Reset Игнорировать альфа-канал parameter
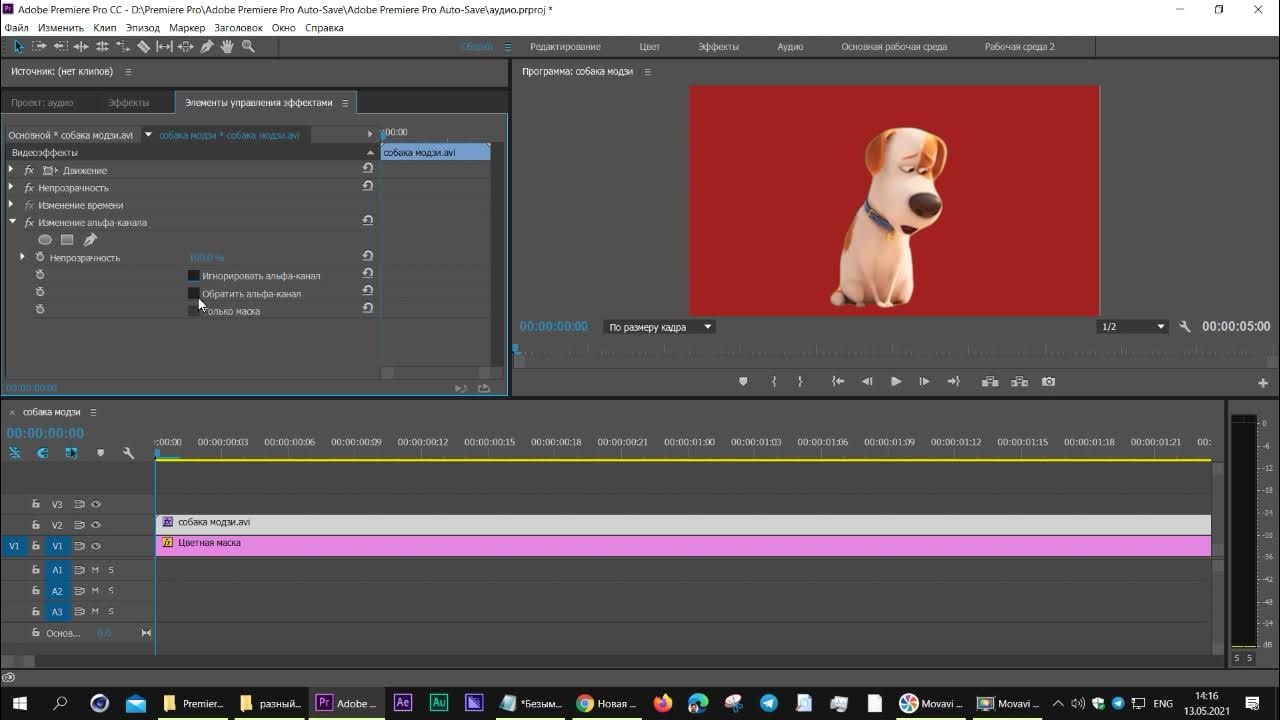Screen dimensions: 1280x720 click(368, 274)
